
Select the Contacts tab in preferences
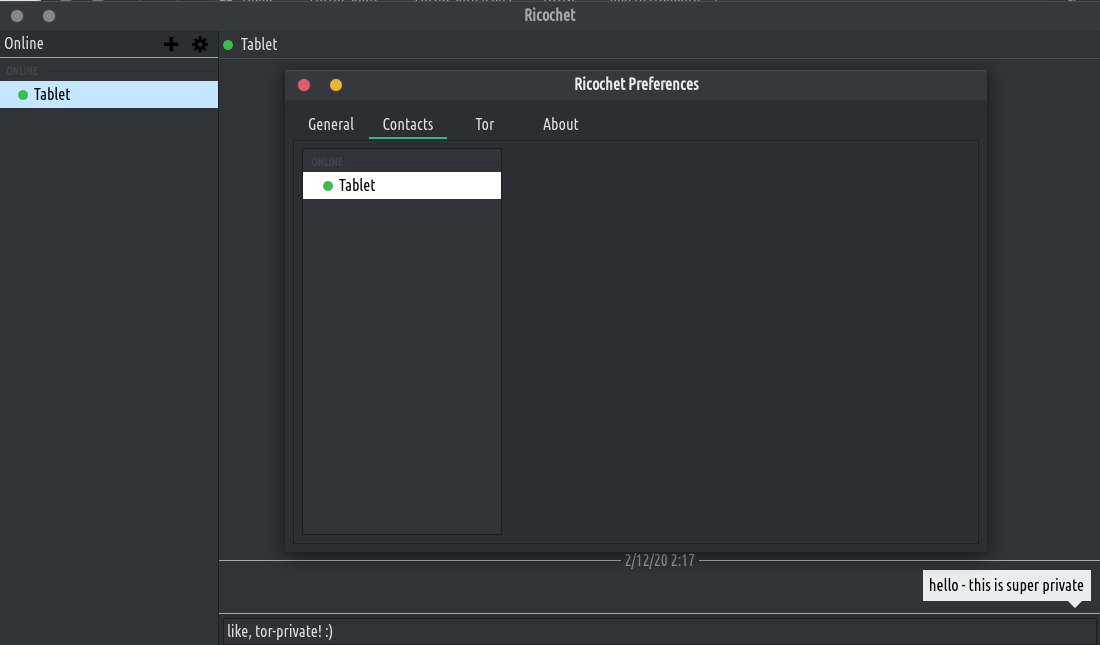(408, 125)
